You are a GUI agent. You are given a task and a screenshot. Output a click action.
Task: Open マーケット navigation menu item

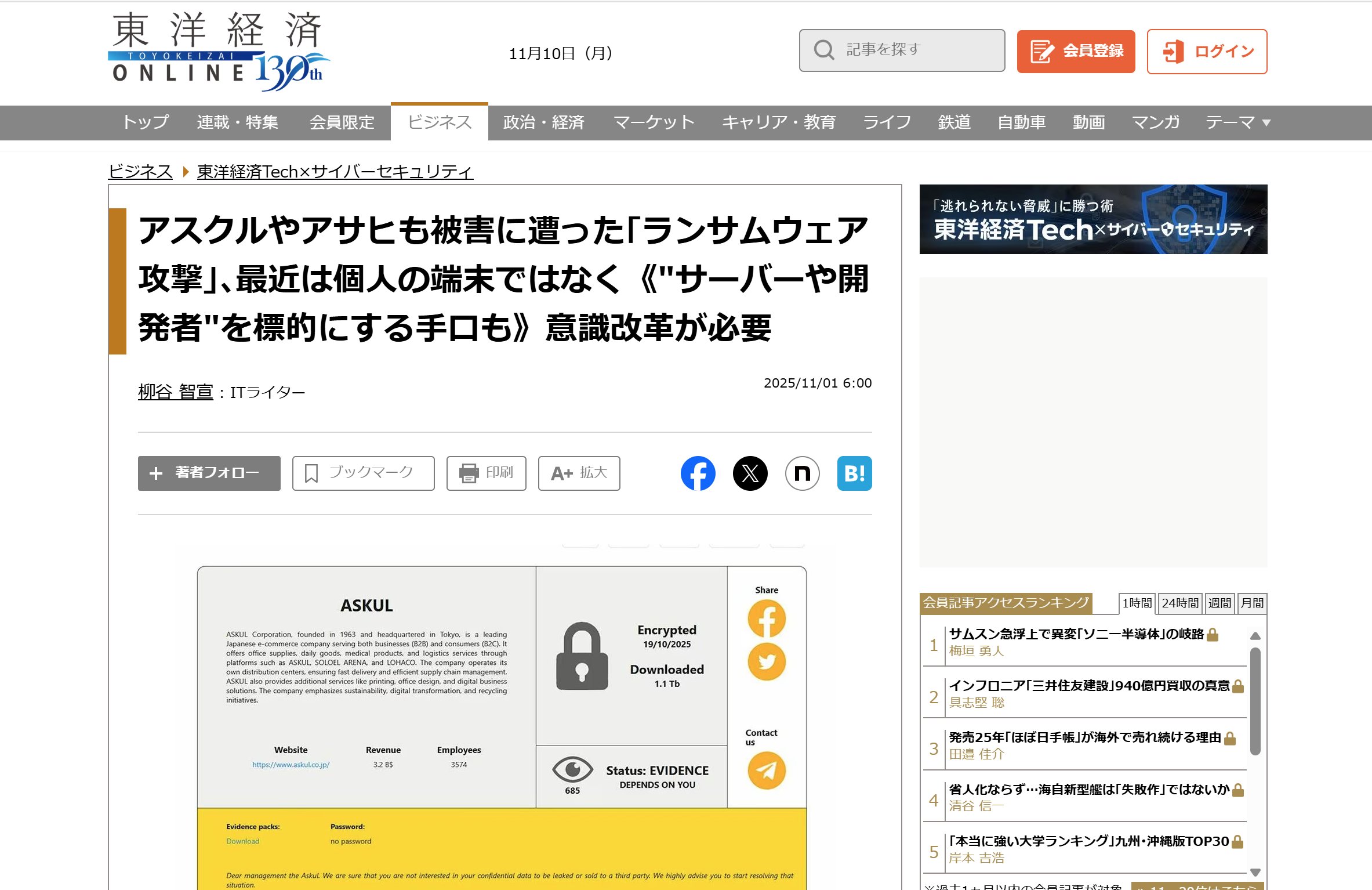point(654,122)
